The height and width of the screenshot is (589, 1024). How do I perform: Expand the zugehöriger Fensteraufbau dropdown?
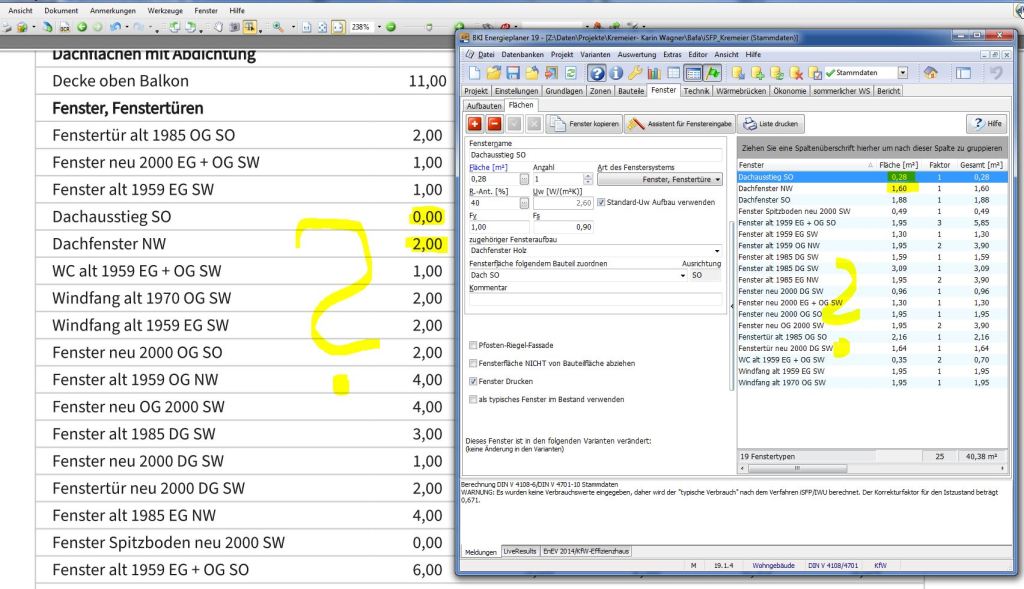[x=717, y=250]
